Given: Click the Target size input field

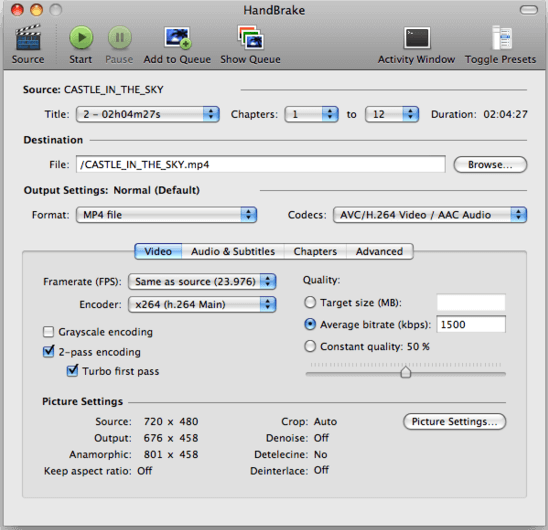Looking at the screenshot, I should coord(471,302).
